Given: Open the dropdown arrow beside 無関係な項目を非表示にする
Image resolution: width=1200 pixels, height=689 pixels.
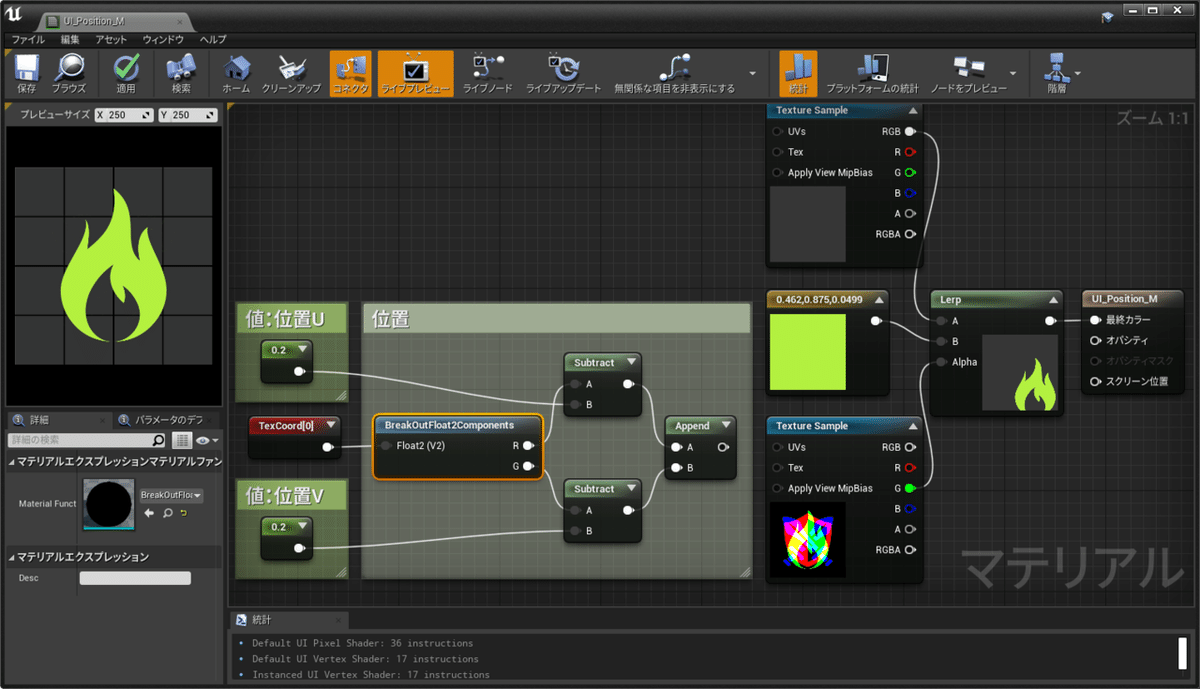Looking at the screenshot, I should (755, 74).
